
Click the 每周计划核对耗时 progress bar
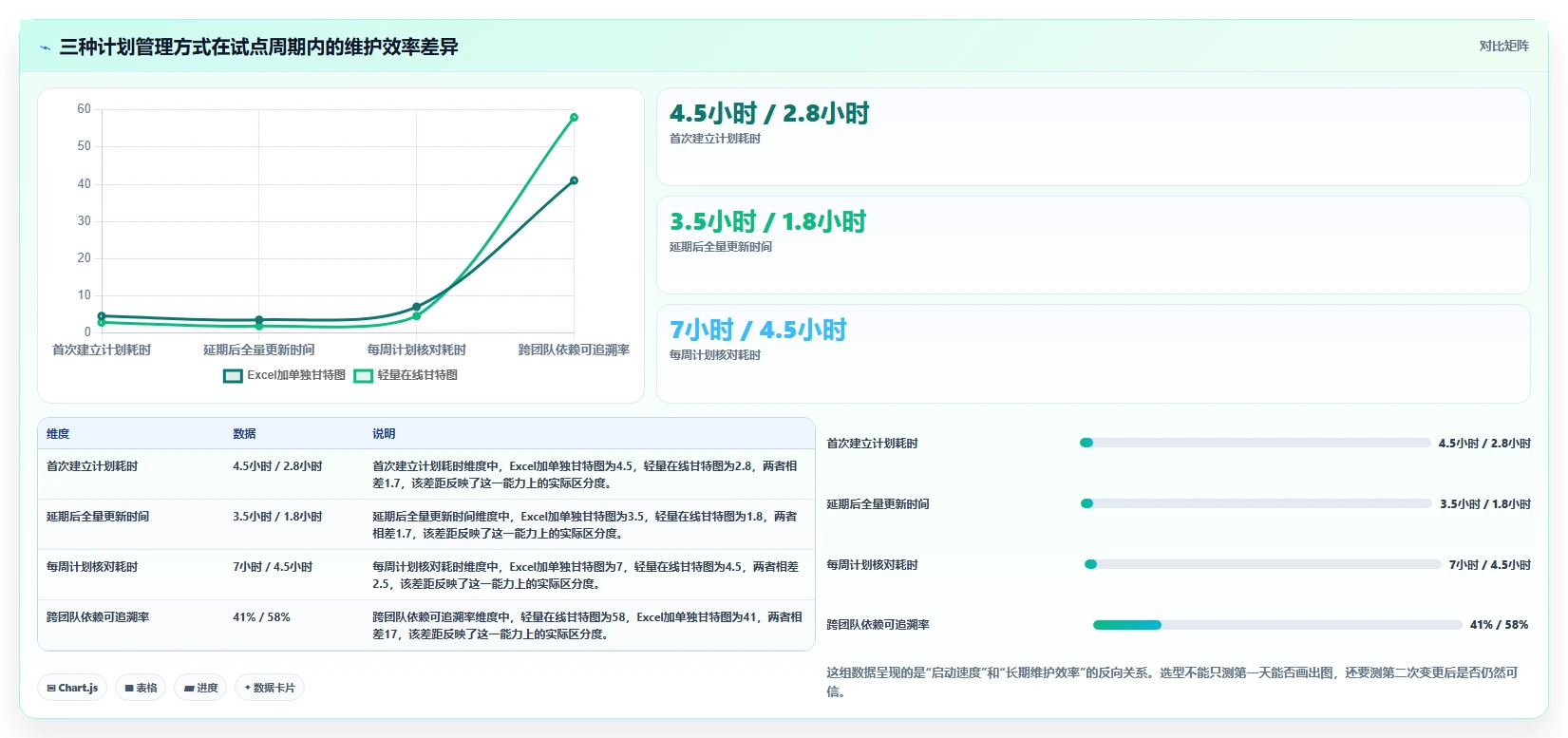point(1263,564)
